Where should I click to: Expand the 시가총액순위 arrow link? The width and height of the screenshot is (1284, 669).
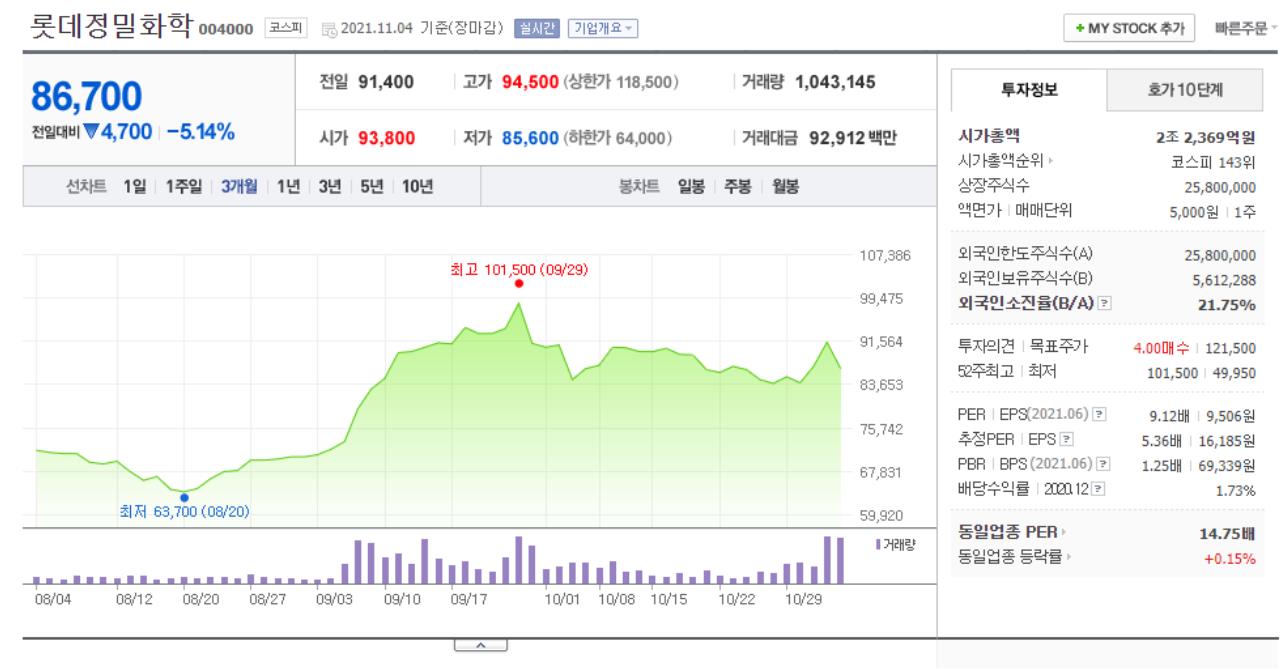[1003, 161]
